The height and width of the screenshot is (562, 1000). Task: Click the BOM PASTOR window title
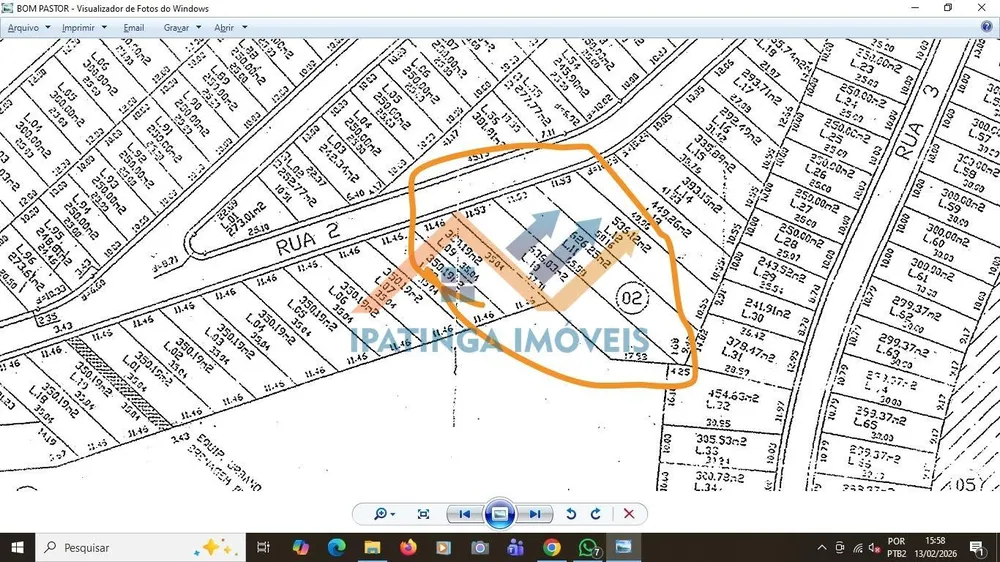tap(112, 8)
